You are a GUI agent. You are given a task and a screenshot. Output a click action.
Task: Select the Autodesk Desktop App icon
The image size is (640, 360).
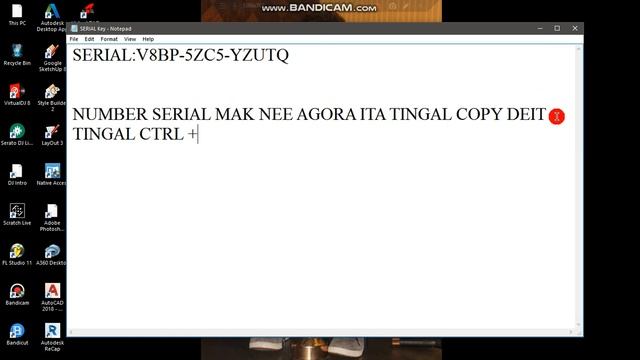click(52, 17)
